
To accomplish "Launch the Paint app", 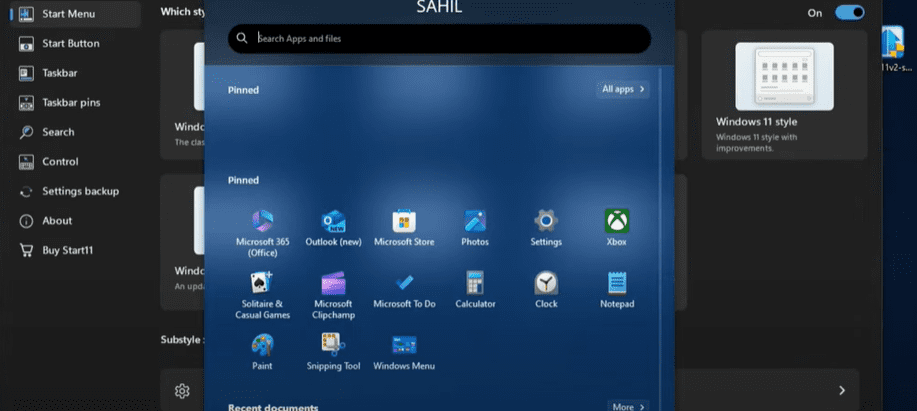I will coord(262,345).
